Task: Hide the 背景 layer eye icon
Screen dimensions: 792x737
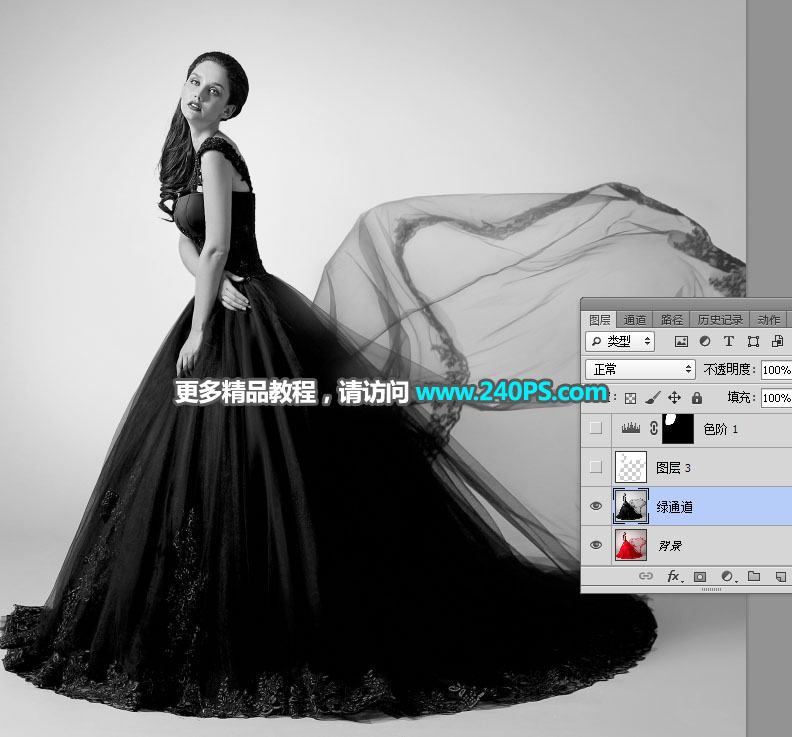Action: tap(596, 545)
